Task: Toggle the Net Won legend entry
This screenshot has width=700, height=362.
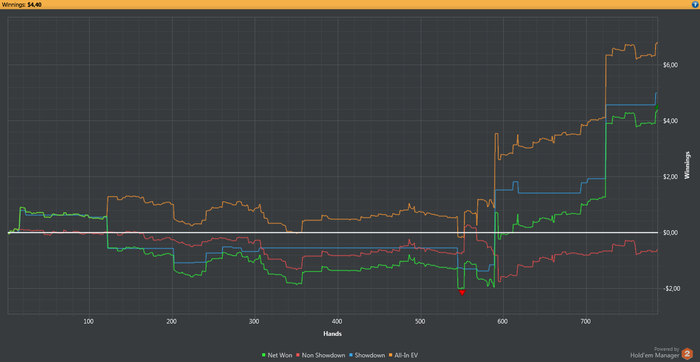Action: (276, 355)
